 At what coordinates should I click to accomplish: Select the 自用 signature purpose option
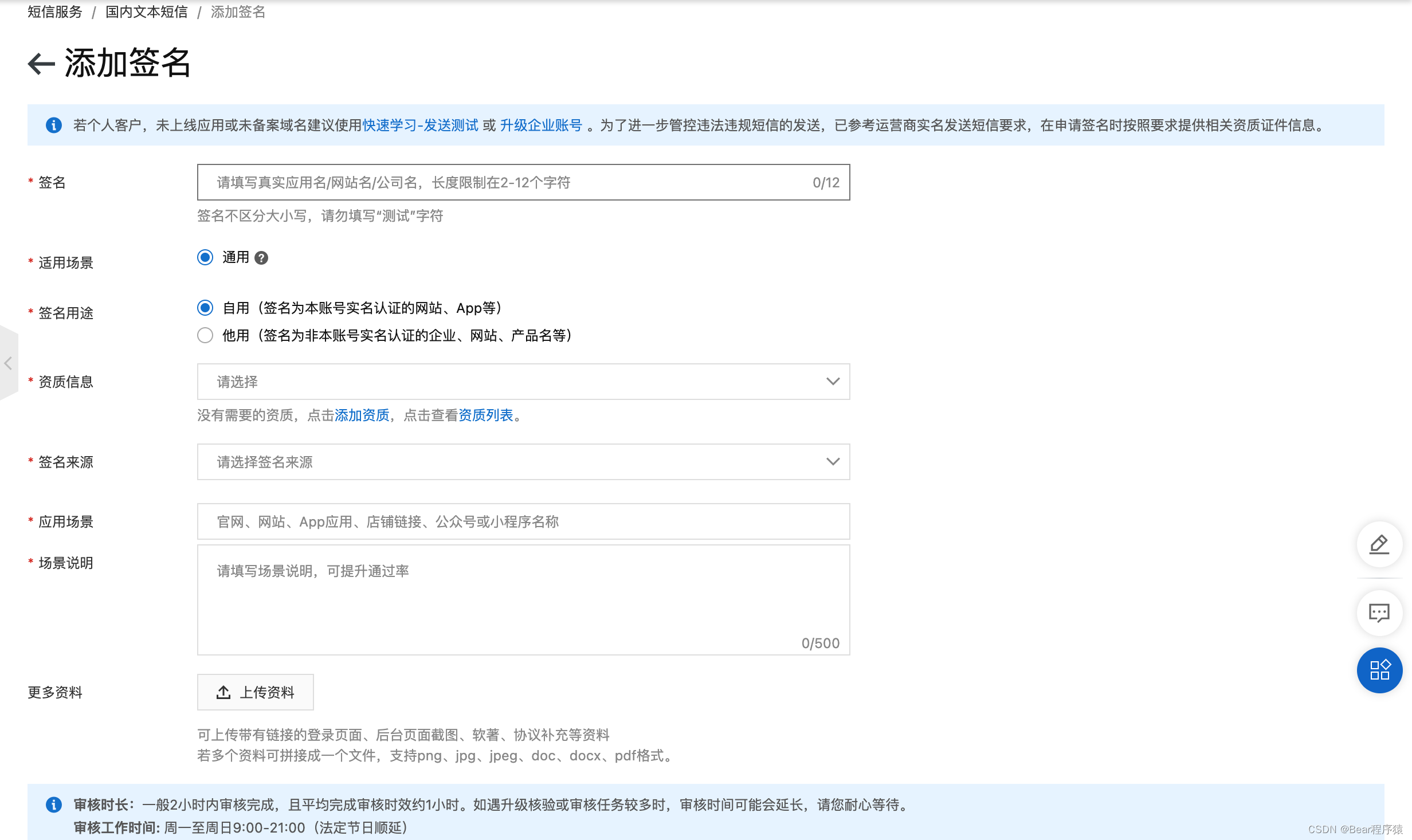pos(205,308)
